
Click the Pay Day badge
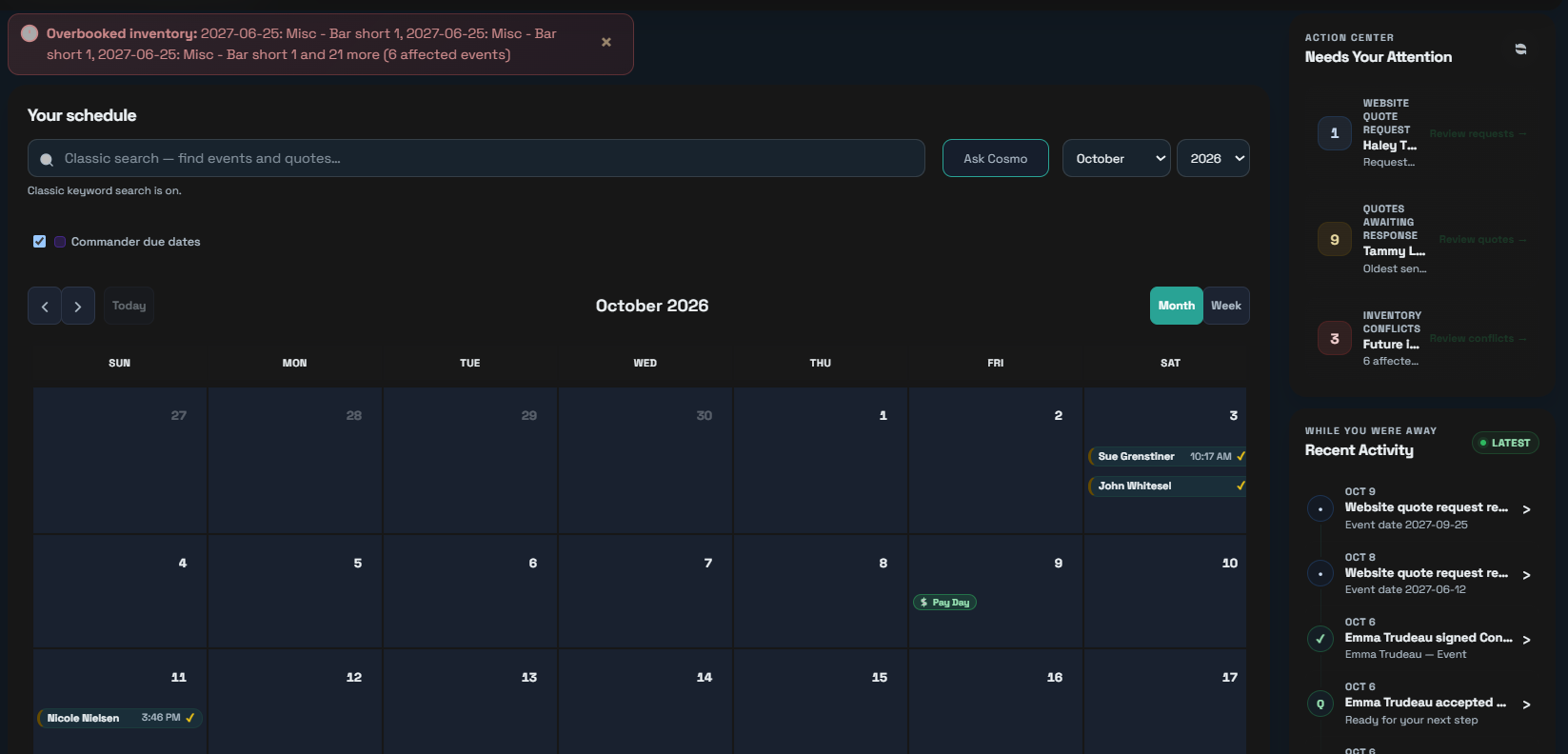pos(944,603)
